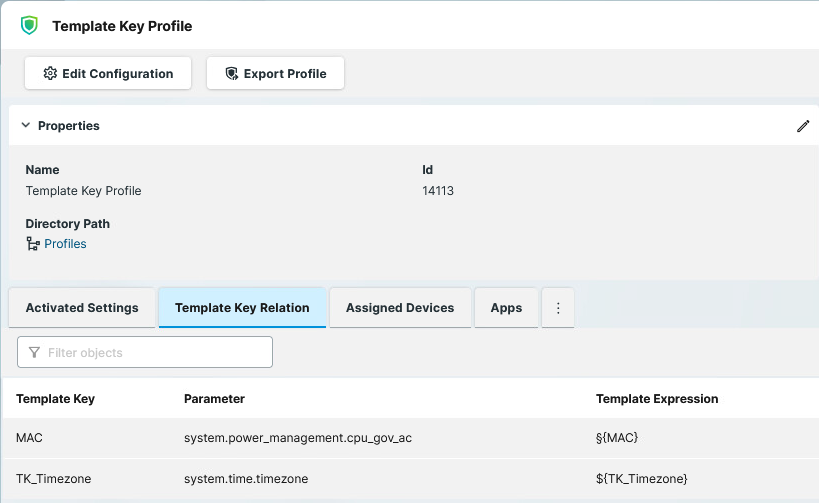Collapse the Properties section
Viewport: 819px width, 503px height.
26,126
